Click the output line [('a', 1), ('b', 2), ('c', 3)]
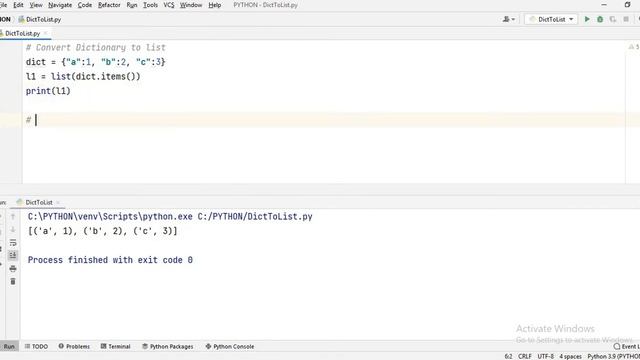Image resolution: width=640 pixels, height=360 pixels. [103, 231]
